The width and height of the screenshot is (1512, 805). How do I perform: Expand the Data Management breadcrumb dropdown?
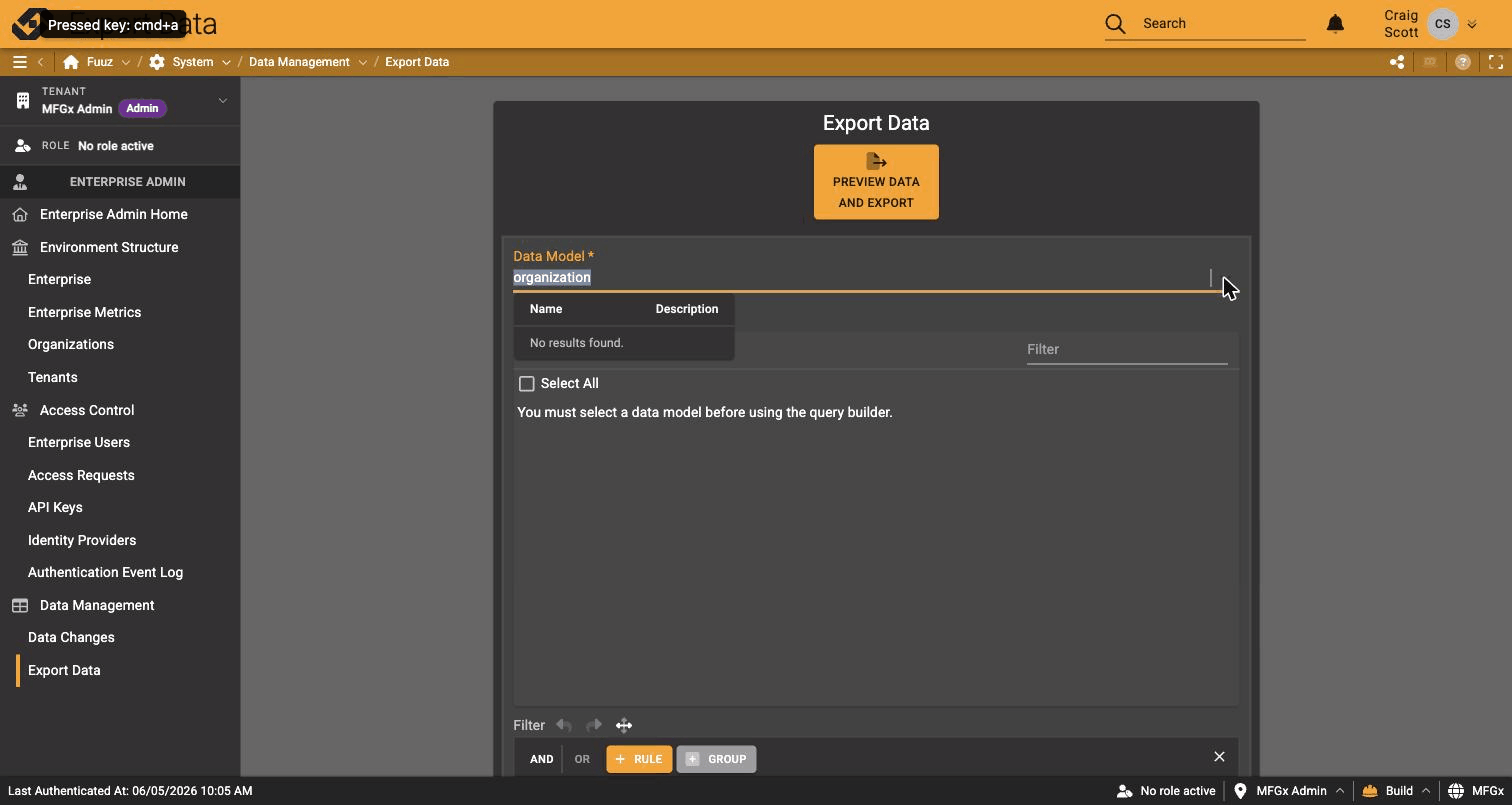(x=362, y=62)
